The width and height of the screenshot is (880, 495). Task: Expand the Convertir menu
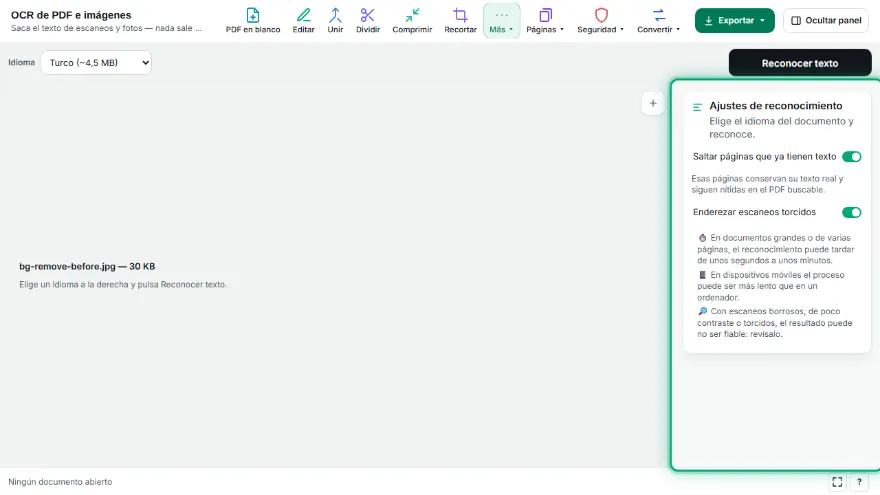(658, 21)
